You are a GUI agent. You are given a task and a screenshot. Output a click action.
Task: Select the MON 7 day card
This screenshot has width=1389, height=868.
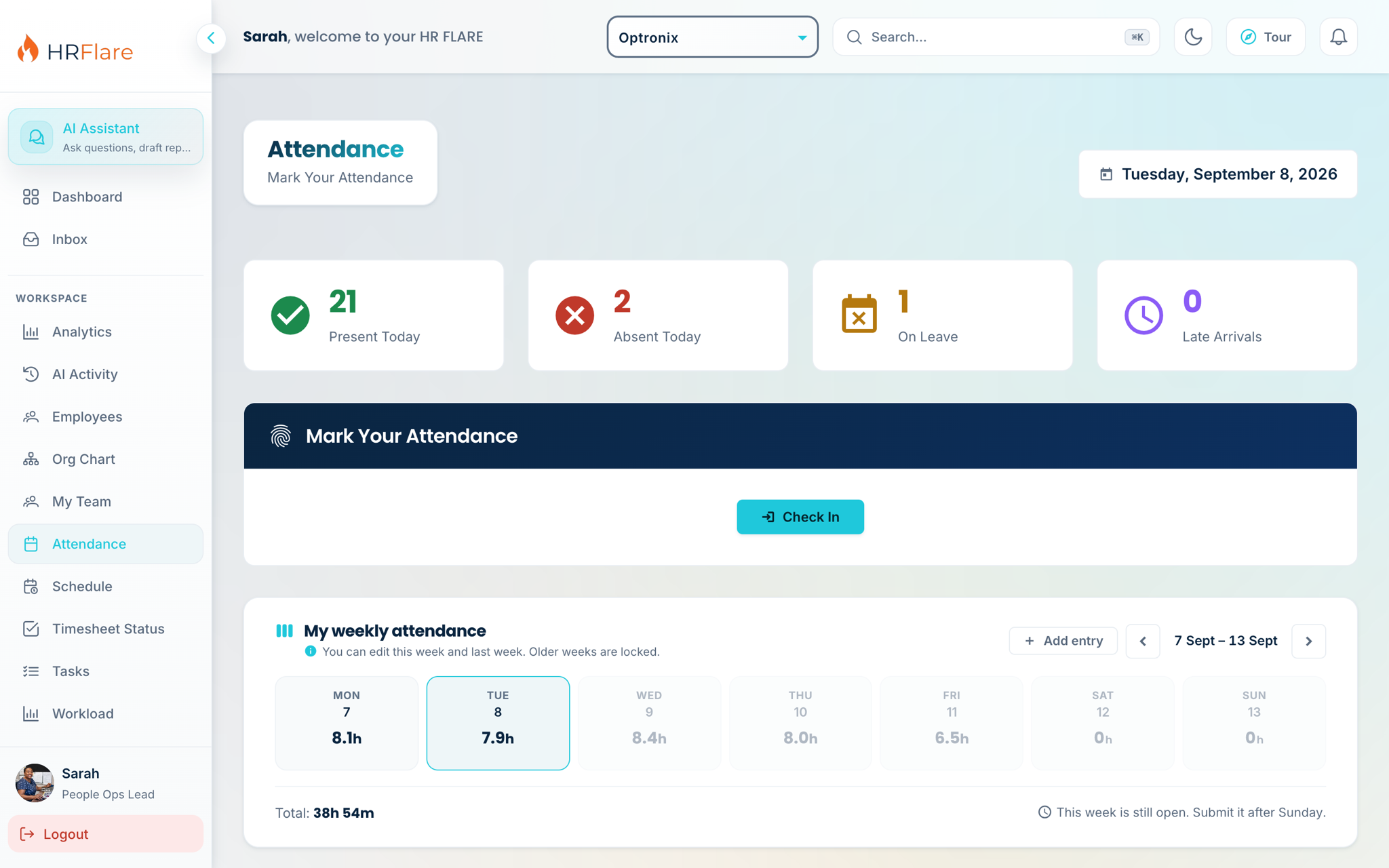347,723
